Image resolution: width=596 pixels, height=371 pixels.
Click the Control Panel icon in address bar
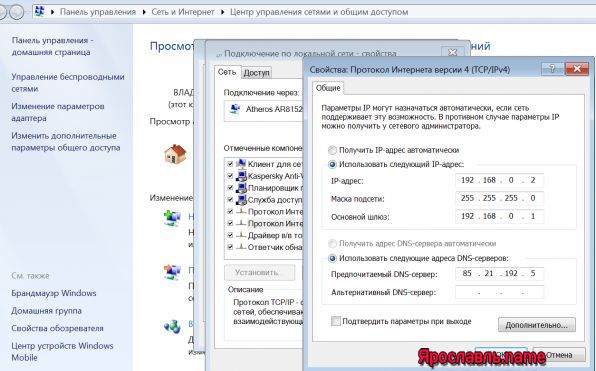[39, 11]
